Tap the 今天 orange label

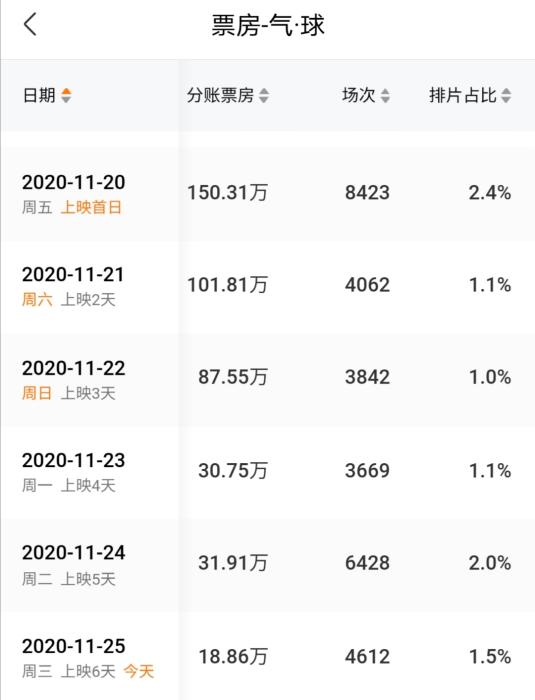point(139,671)
